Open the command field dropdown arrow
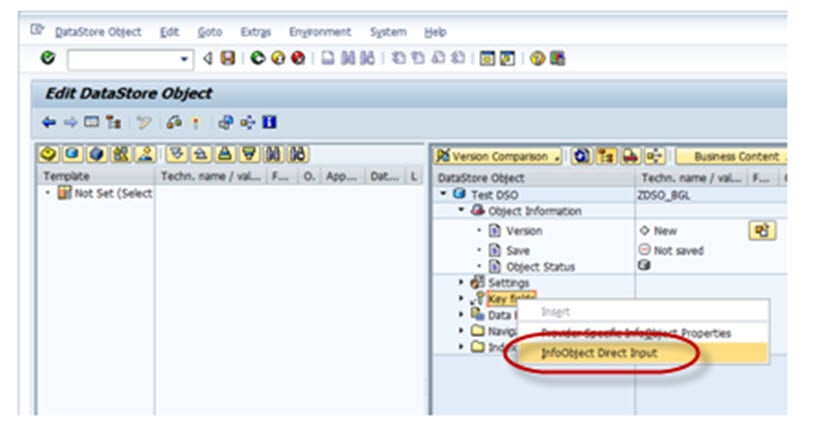 [184, 59]
